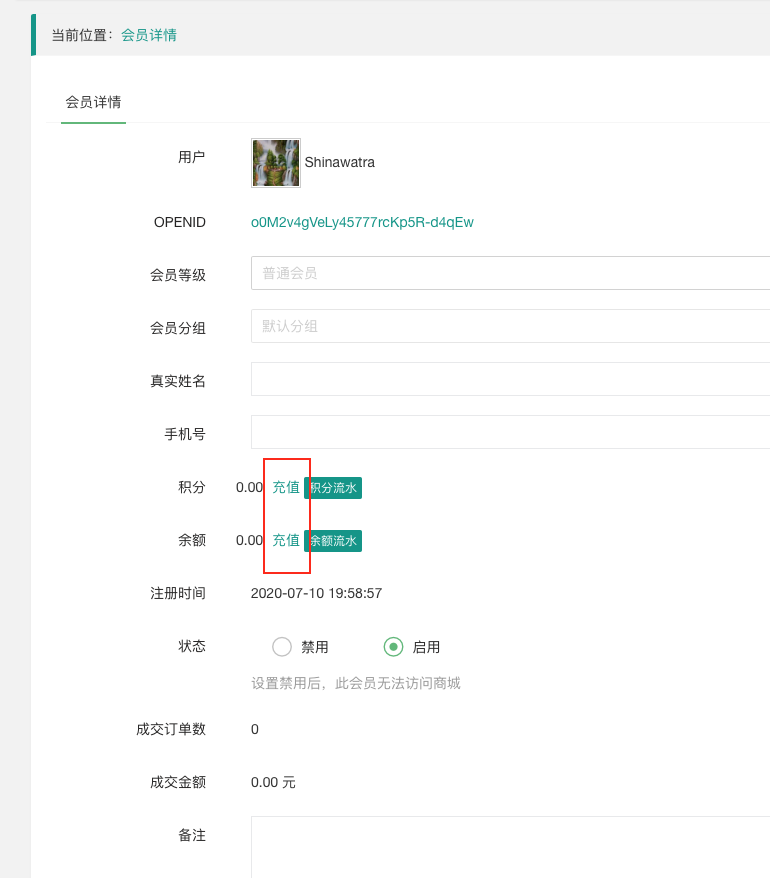Click the 会员等级 field showing 普通会员
The height and width of the screenshot is (878, 770).
(511, 273)
